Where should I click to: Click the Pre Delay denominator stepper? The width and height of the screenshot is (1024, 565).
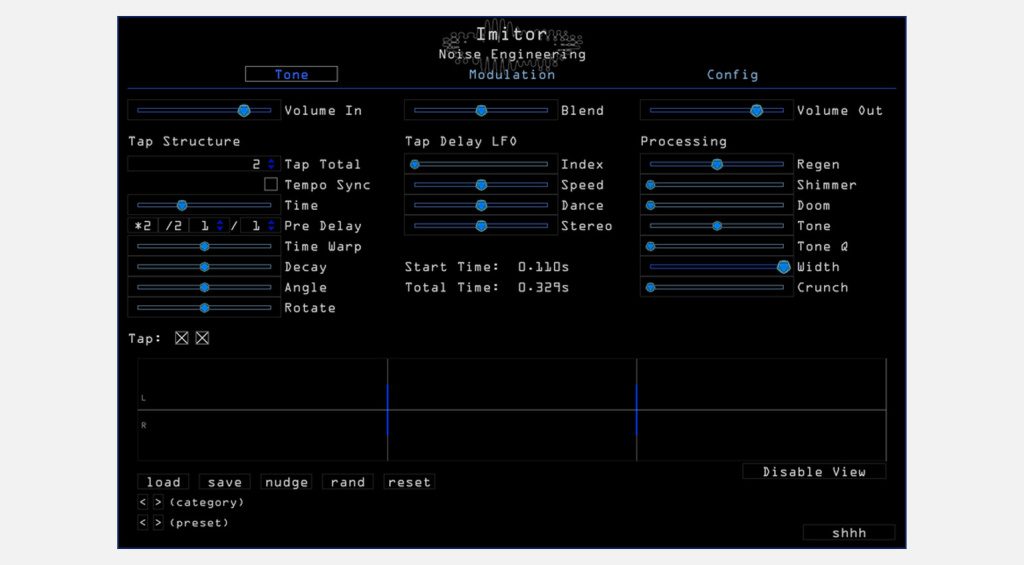(x=271, y=226)
